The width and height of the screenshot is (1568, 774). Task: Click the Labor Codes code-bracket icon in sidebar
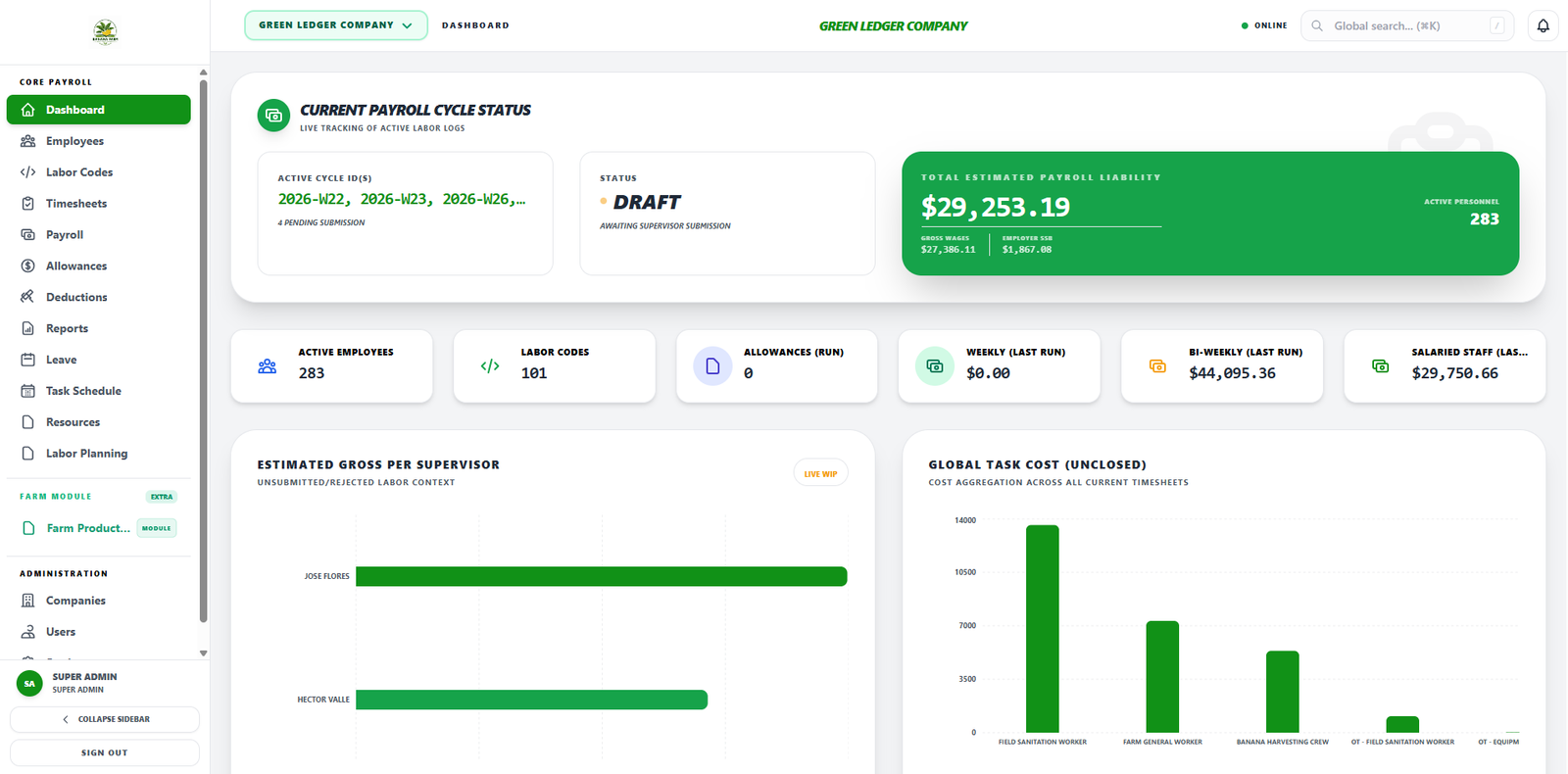(x=28, y=172)
